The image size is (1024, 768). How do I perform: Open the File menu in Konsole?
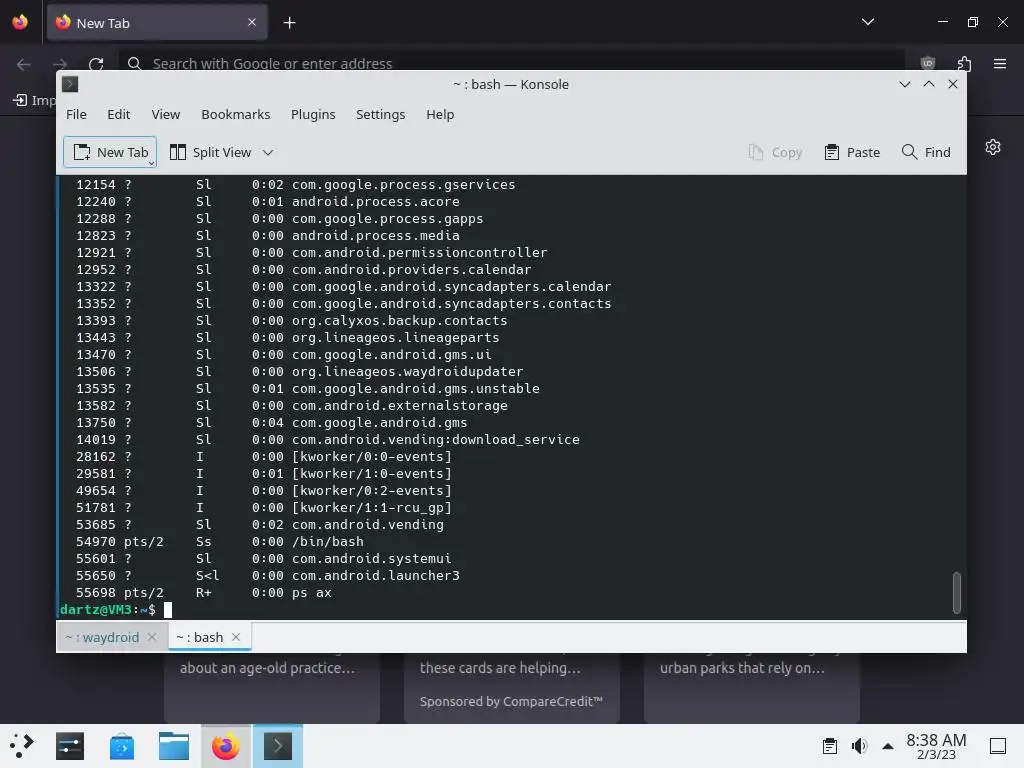pos(76,114)
